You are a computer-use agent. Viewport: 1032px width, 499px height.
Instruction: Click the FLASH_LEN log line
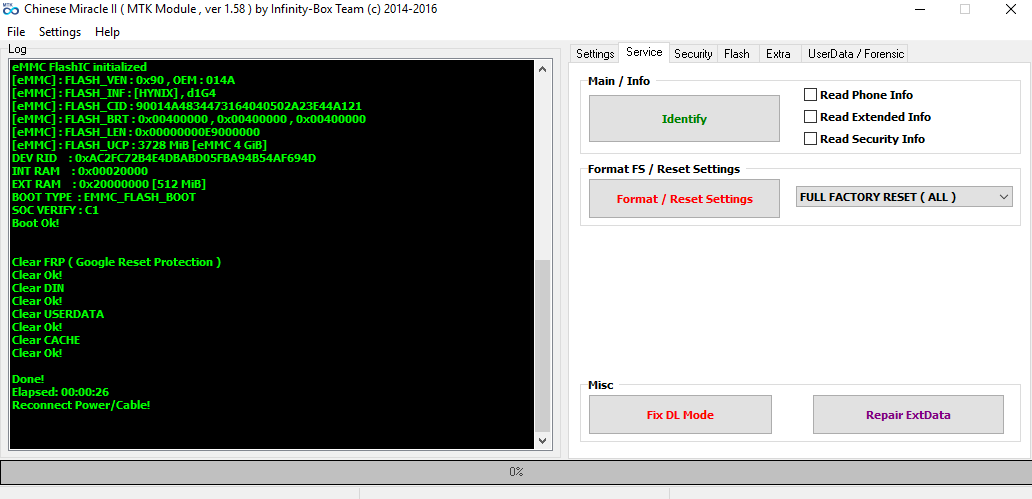[136, 132]
